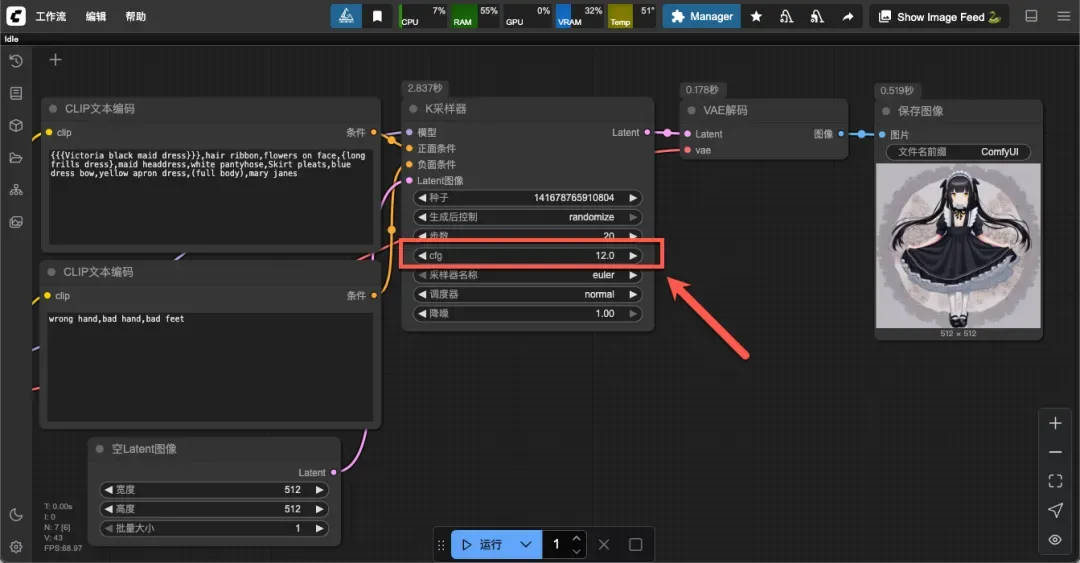
Task: Click the cfg value slider field
Action: pos(528,256)
